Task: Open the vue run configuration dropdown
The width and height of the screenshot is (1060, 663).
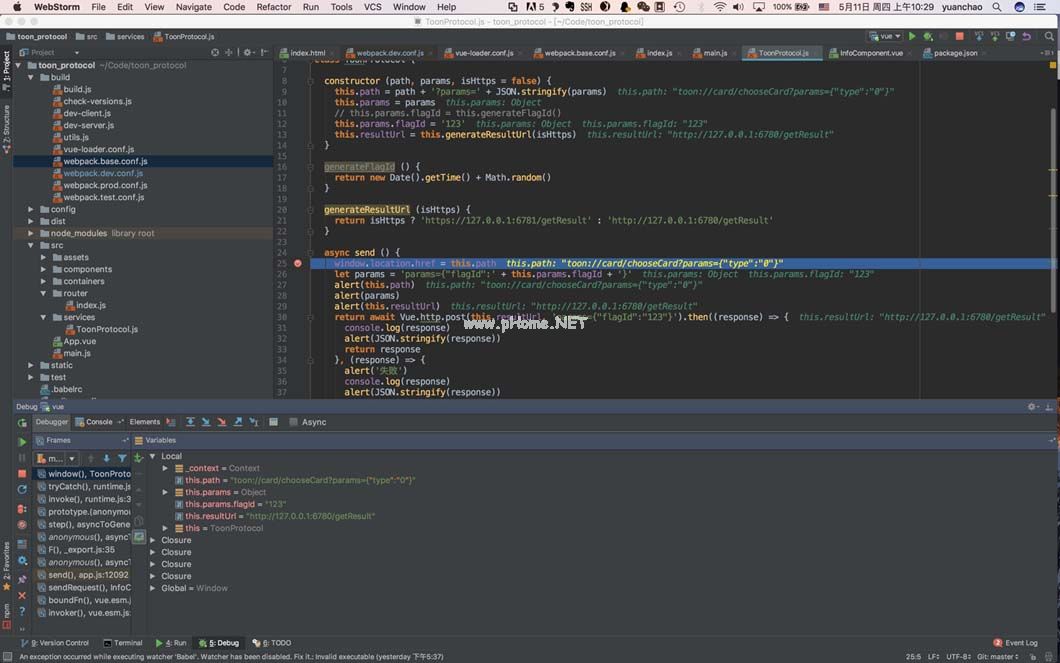Action: [884, 36]
